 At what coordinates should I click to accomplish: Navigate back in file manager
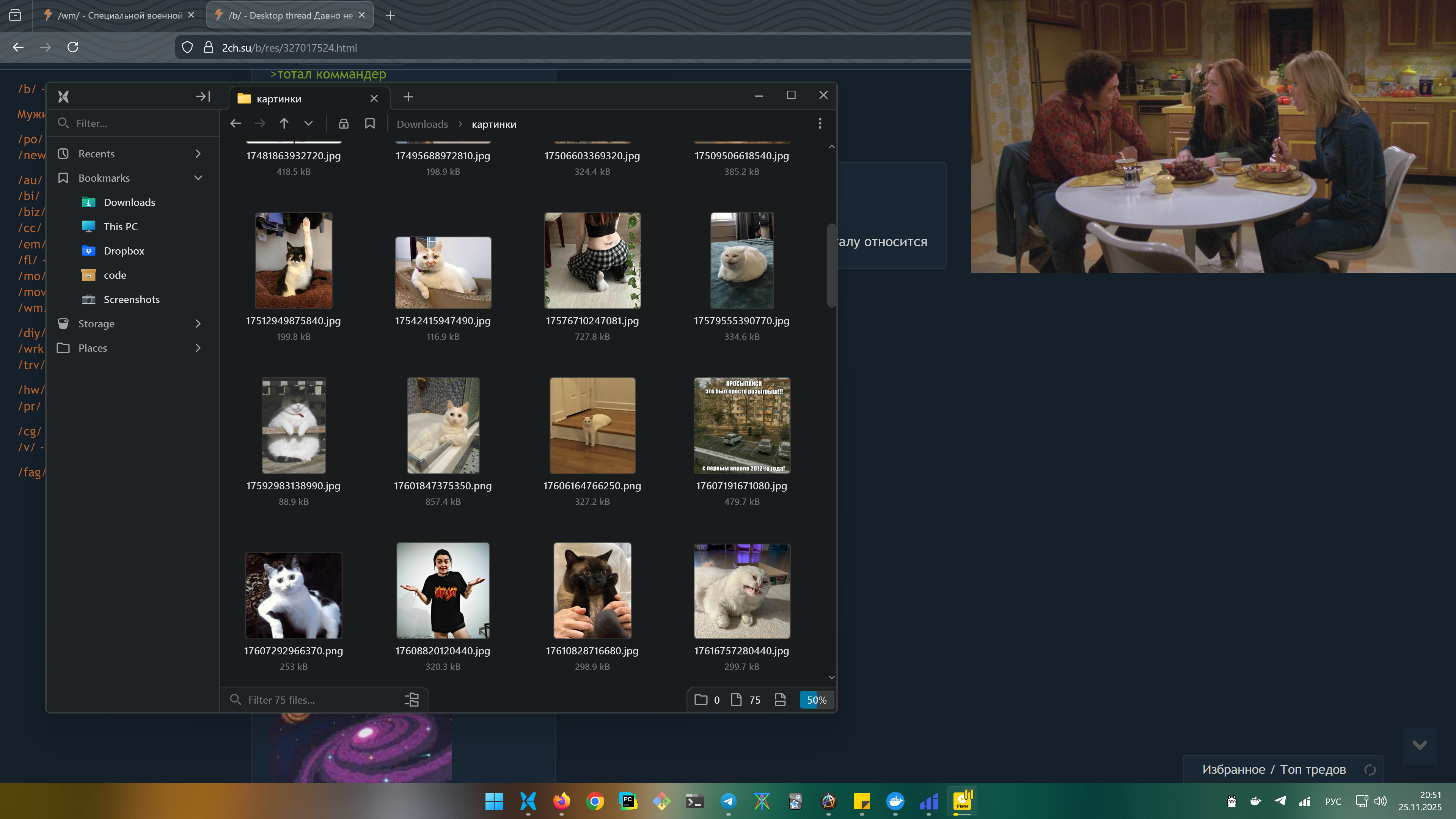(236, 124)
